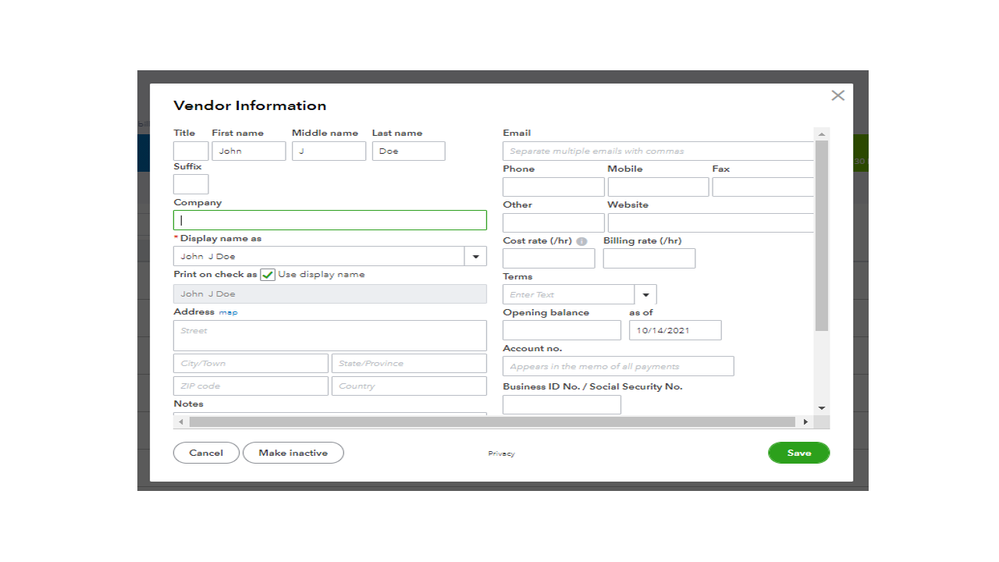Image resolution: width=999 pixels, height=562 pixels.
Task: Click the Cost rate info icon
Action: point(582,241)
